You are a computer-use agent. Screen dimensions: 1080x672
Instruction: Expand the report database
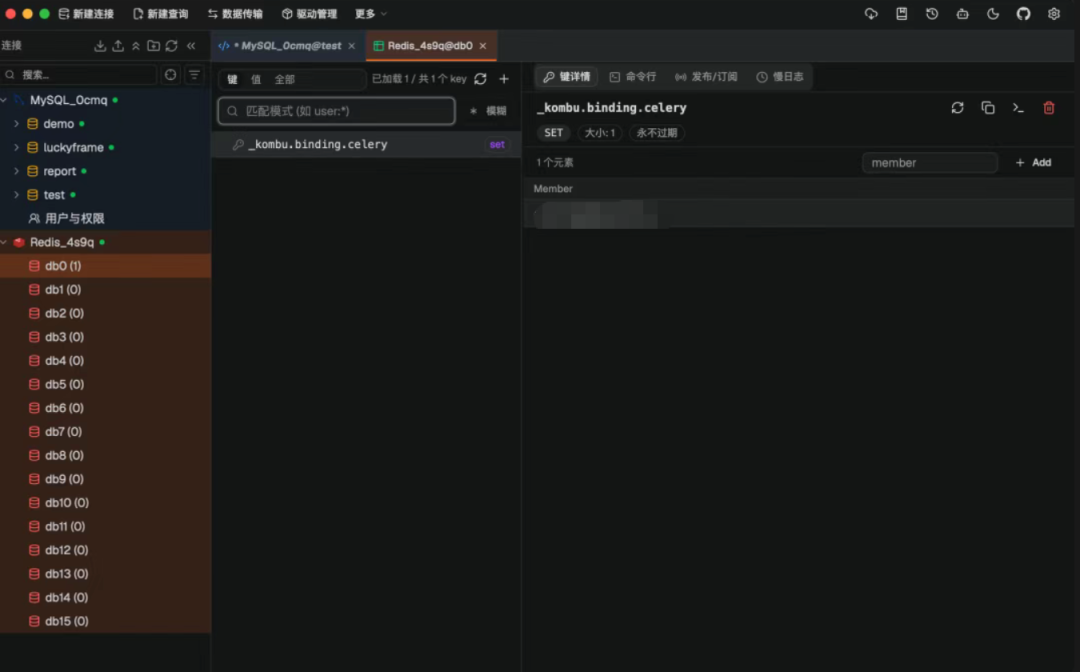tap(16, 171)
